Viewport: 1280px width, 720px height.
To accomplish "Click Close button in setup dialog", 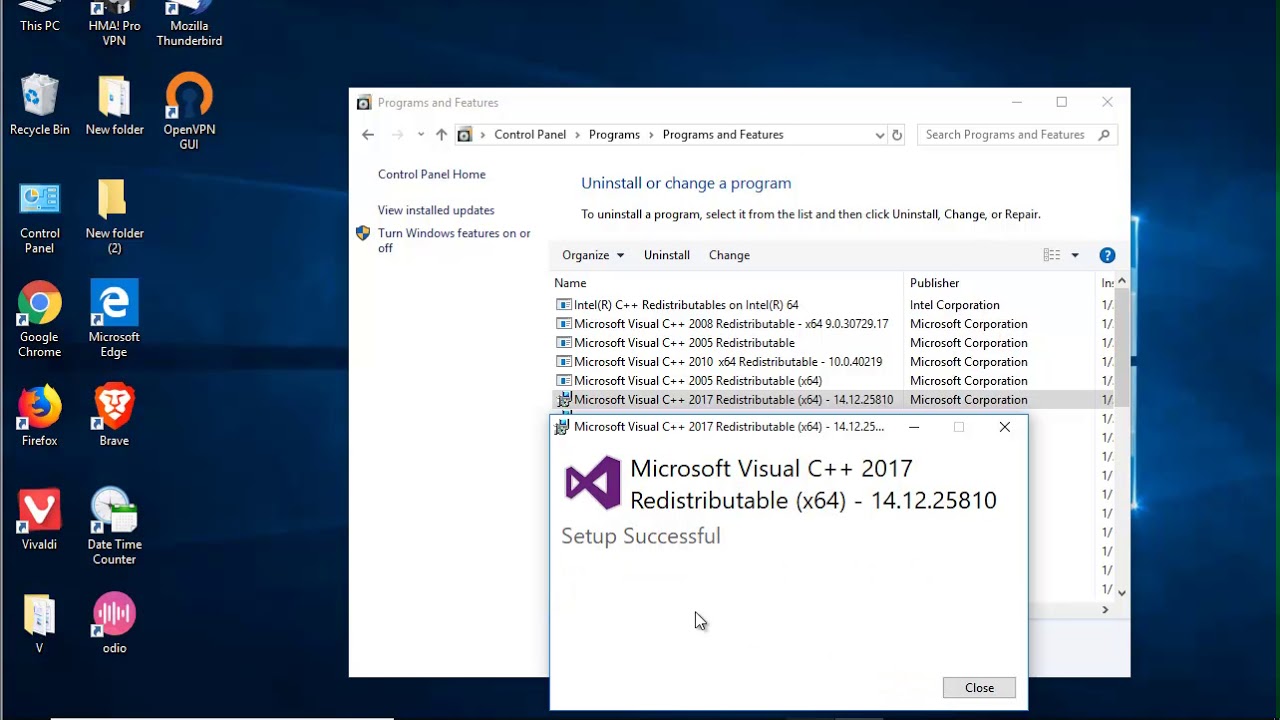I will click(979, 688).
